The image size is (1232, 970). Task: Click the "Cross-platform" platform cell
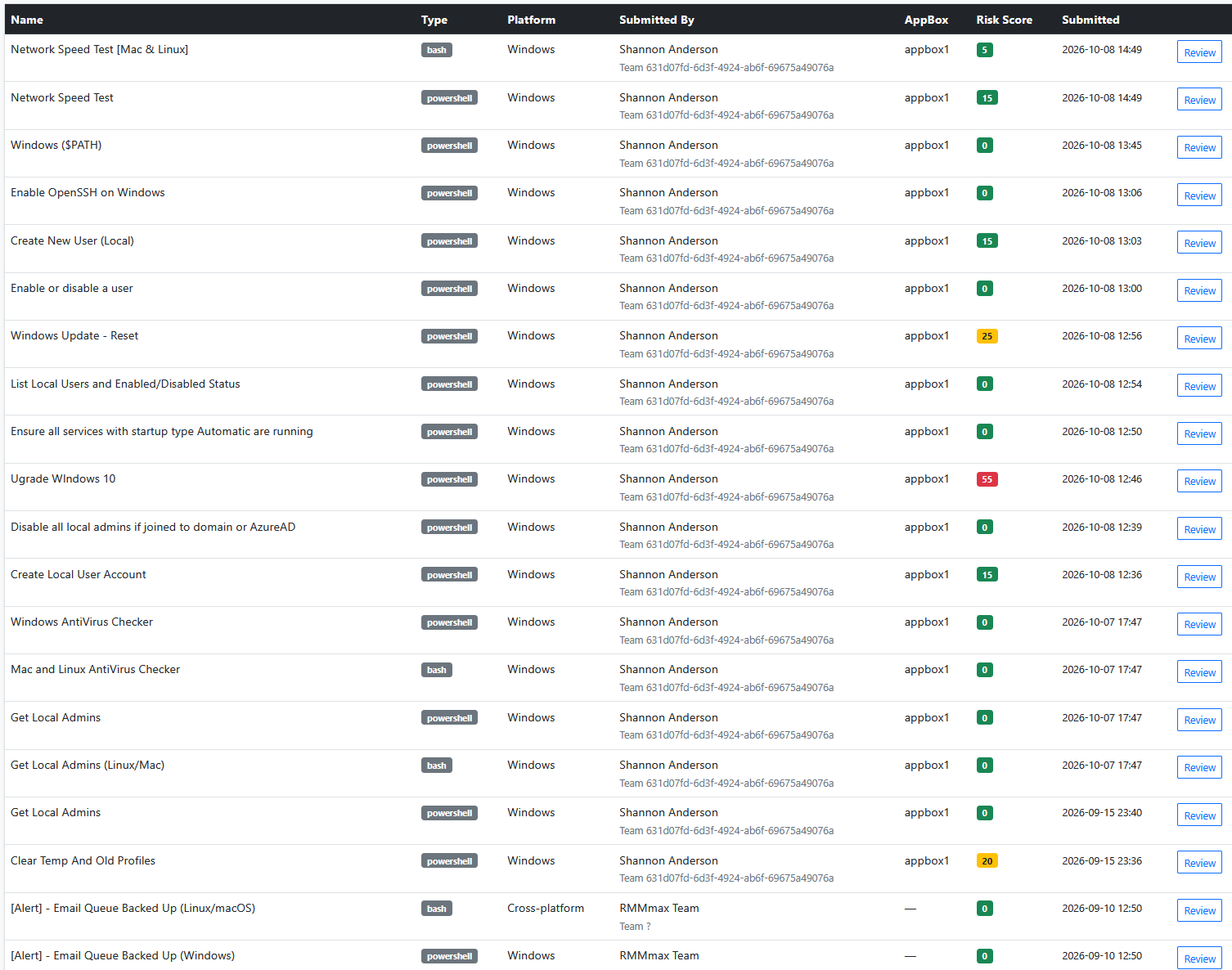[x=546, y=908]
